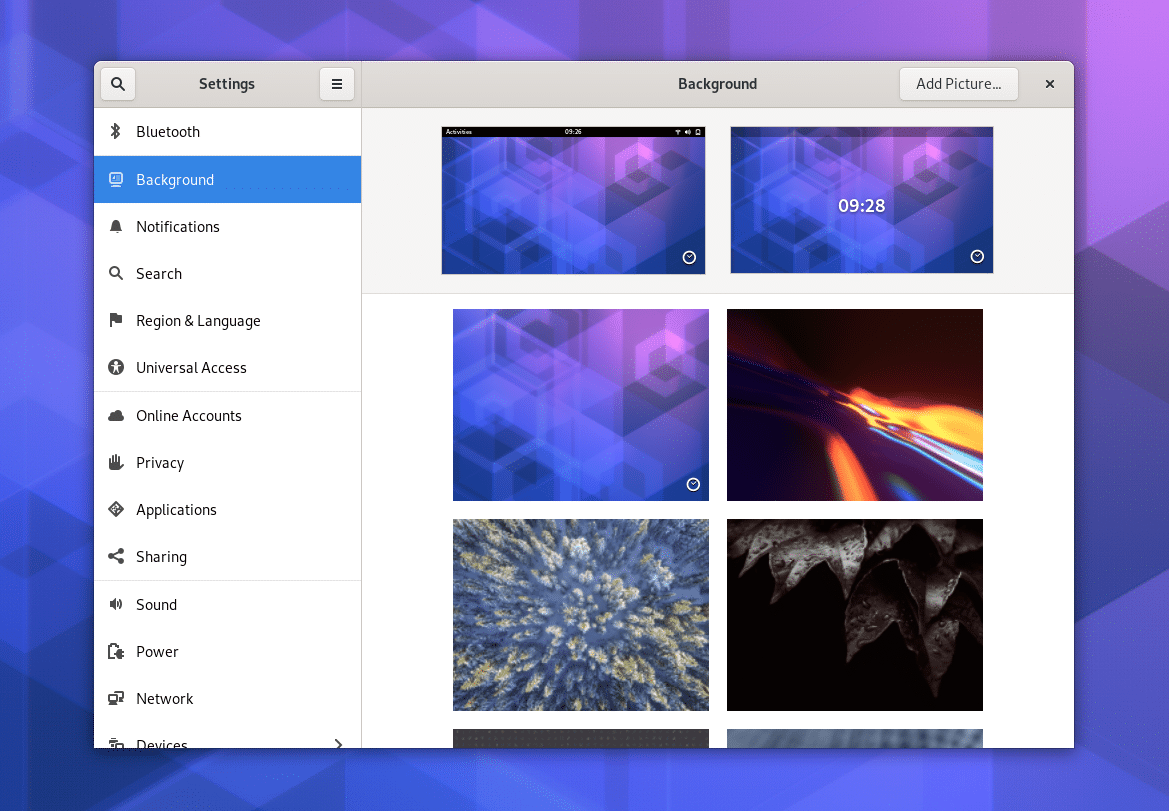Click the Sharing sidebar icon
The width and height of the screenshot is (1169, 811).
116,556
